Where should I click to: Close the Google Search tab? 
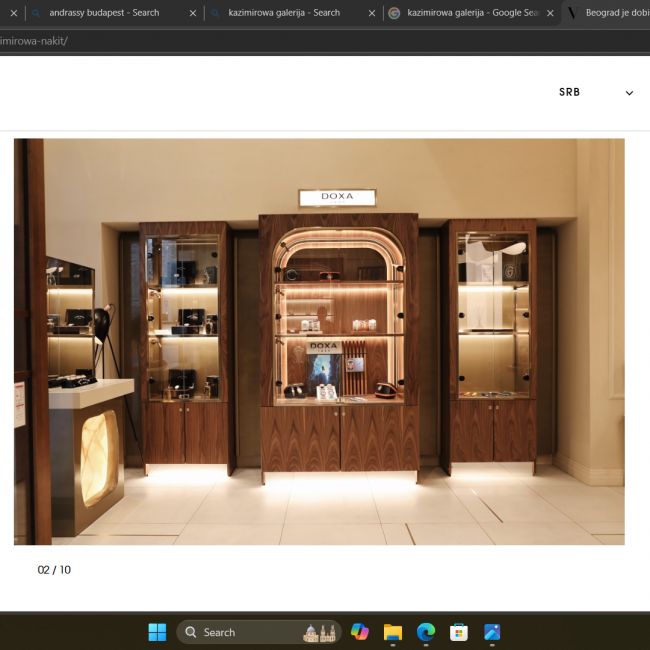[550, 13]
